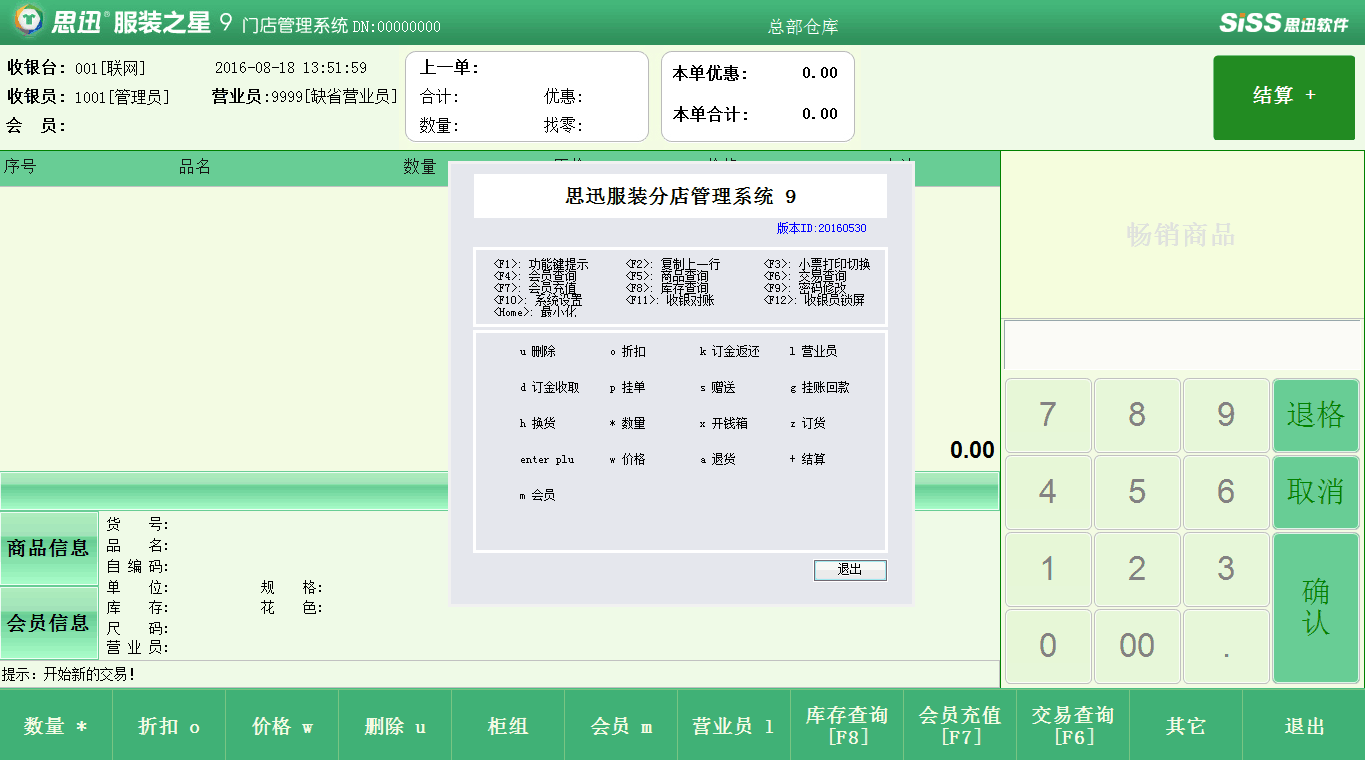Click the <F2> 复制上一行 hint text
Viewport: 1365px width, 760px height.
click(x=673, y=265)
